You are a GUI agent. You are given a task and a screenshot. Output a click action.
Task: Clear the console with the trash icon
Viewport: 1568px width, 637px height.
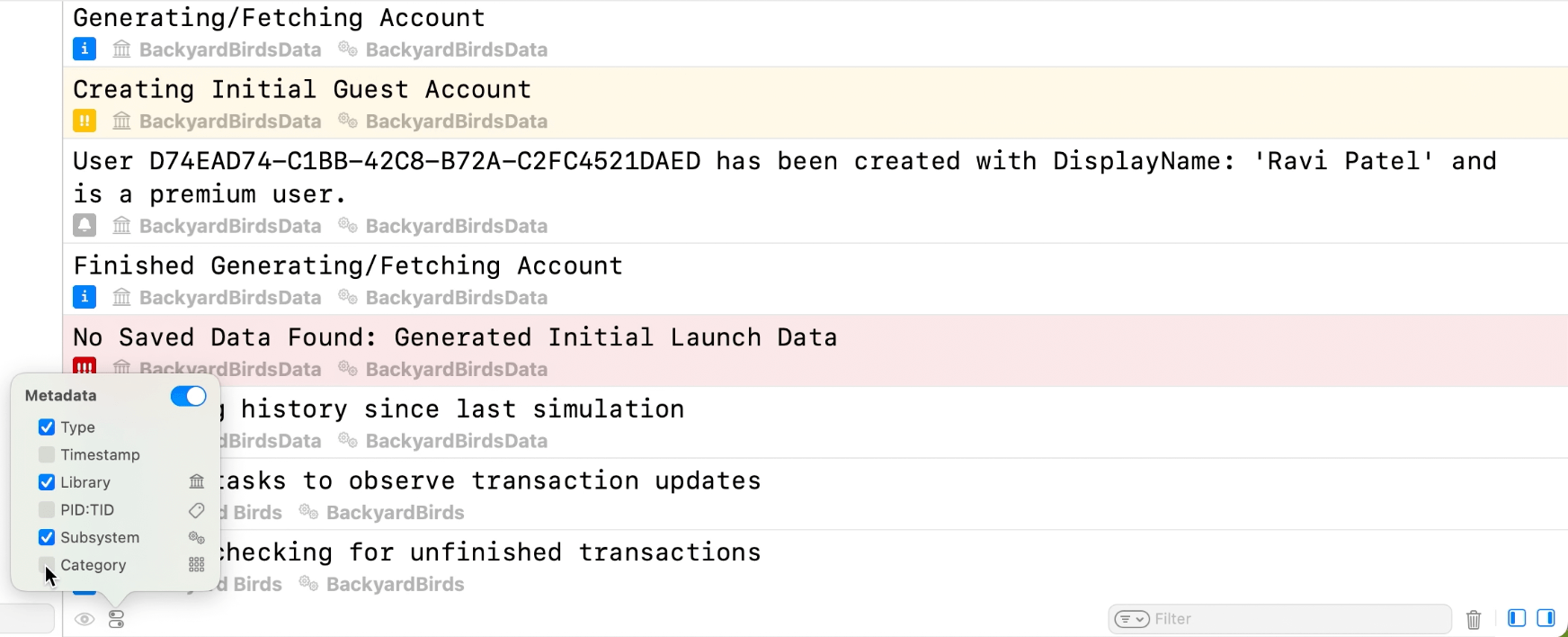tap(1474, 619)
